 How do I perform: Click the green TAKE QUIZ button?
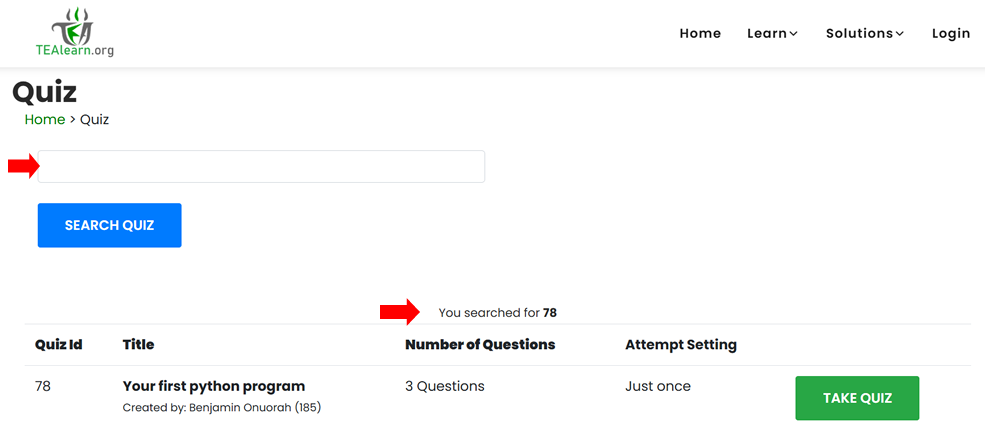coord(857,398)
